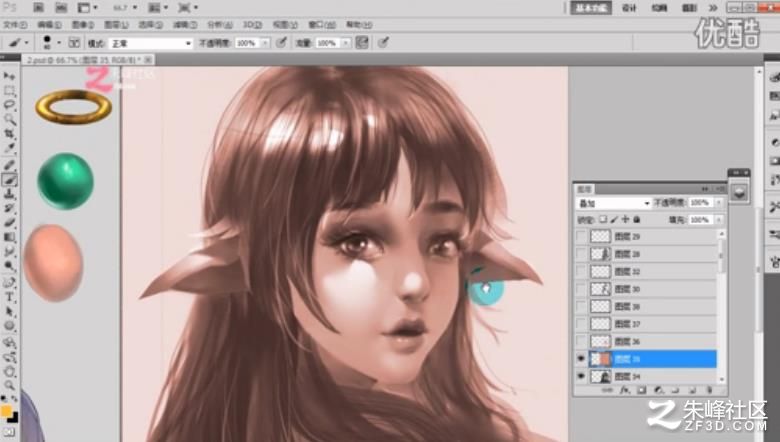Select the Move tool
Viewport: 780px width, 442px height.
[x=9, y=77]
